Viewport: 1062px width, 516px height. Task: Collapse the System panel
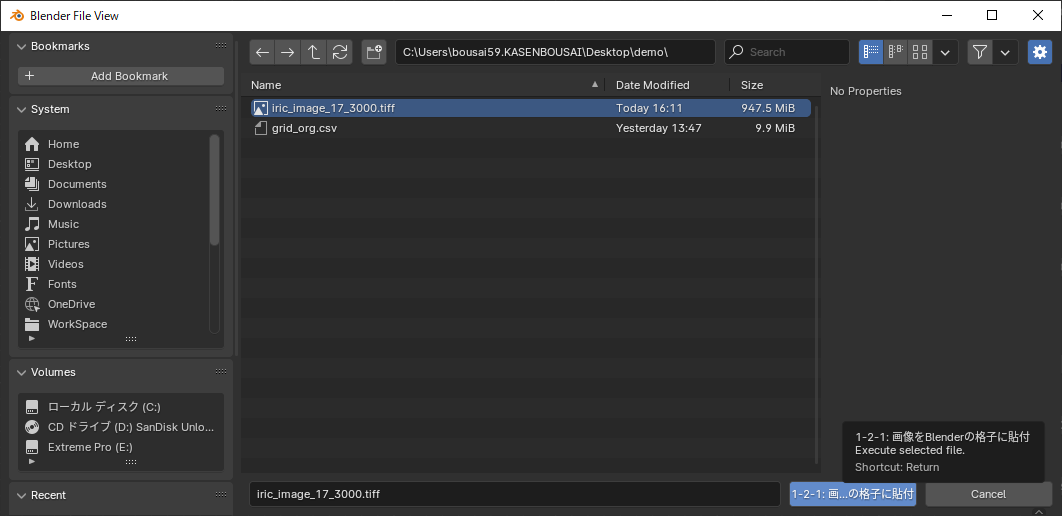pyautogui.click(x=20, y=109)
